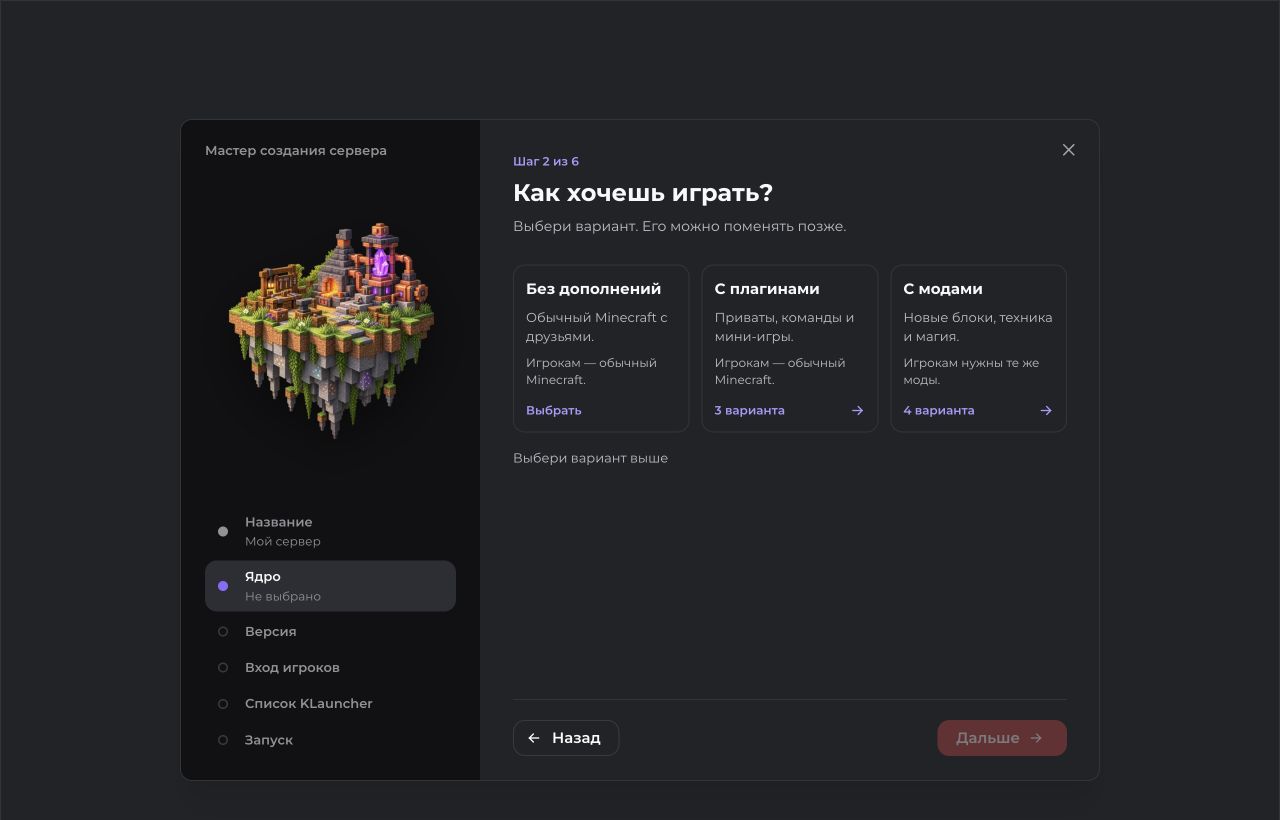Click "Выбери вариант. Его можно поменять позже." subtitle
The height and width of the screenshot is (820, 1280).
[679, 226]
